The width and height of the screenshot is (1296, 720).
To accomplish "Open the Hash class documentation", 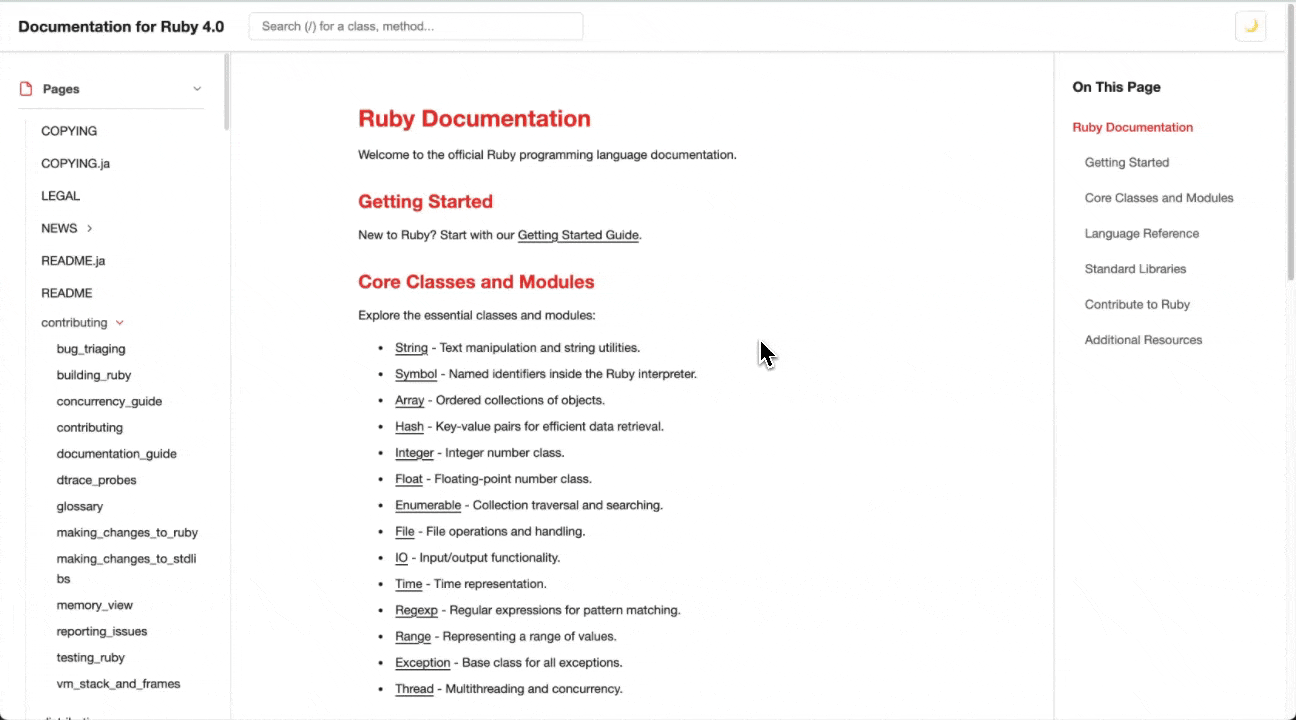I will [409, 426].
